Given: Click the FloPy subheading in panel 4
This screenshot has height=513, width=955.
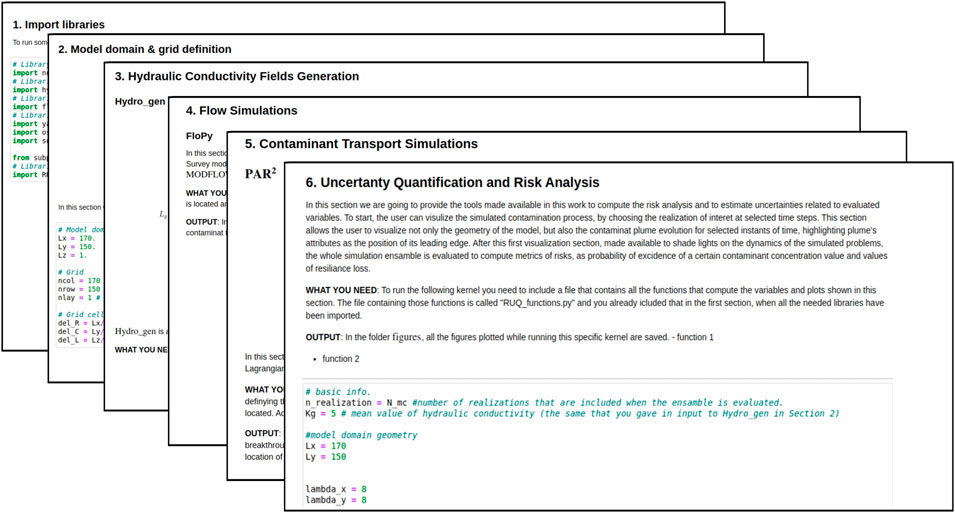Looking at the screenshot, I should pos(199,136).
